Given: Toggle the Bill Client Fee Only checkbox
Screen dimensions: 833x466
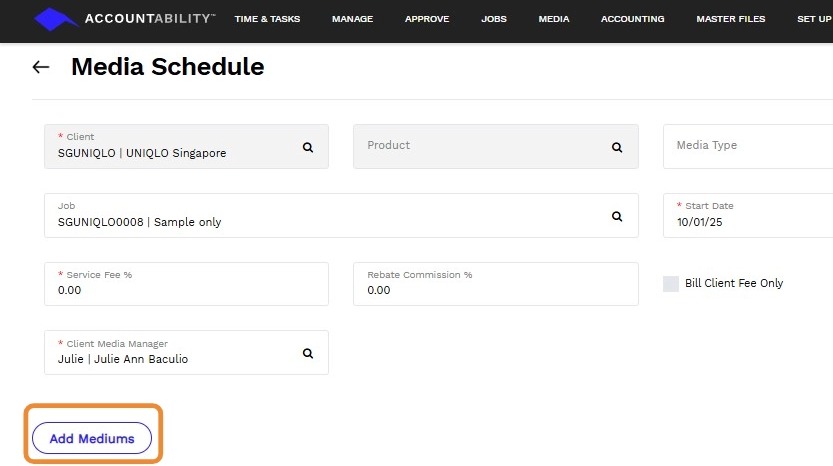Looking at the screenshot, I should coord(671,284).
